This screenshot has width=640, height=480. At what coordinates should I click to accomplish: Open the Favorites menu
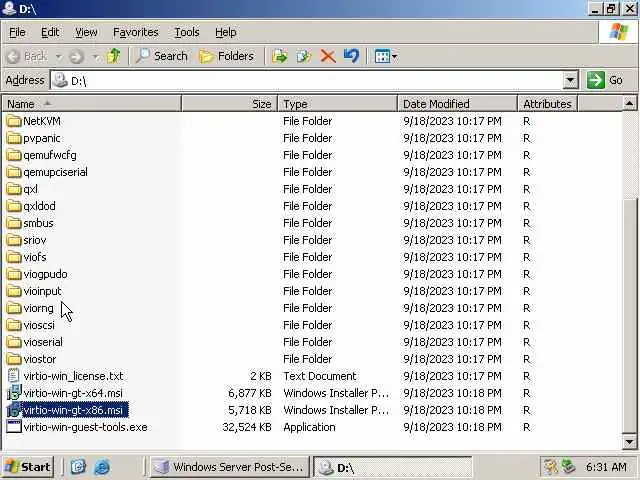136,32
